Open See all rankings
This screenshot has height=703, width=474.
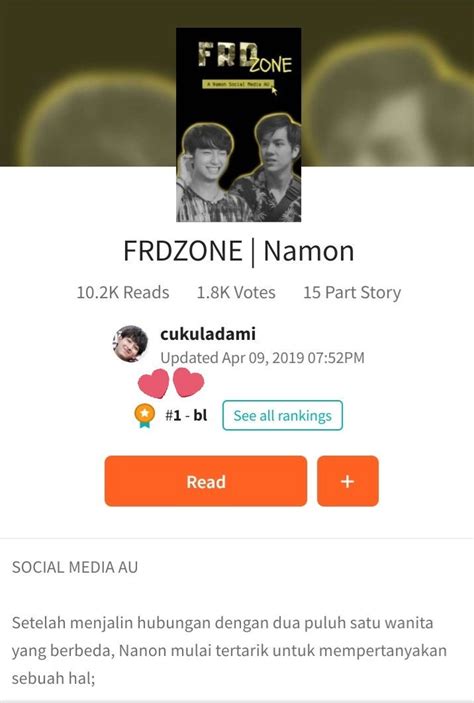click(x=283, y=415)
